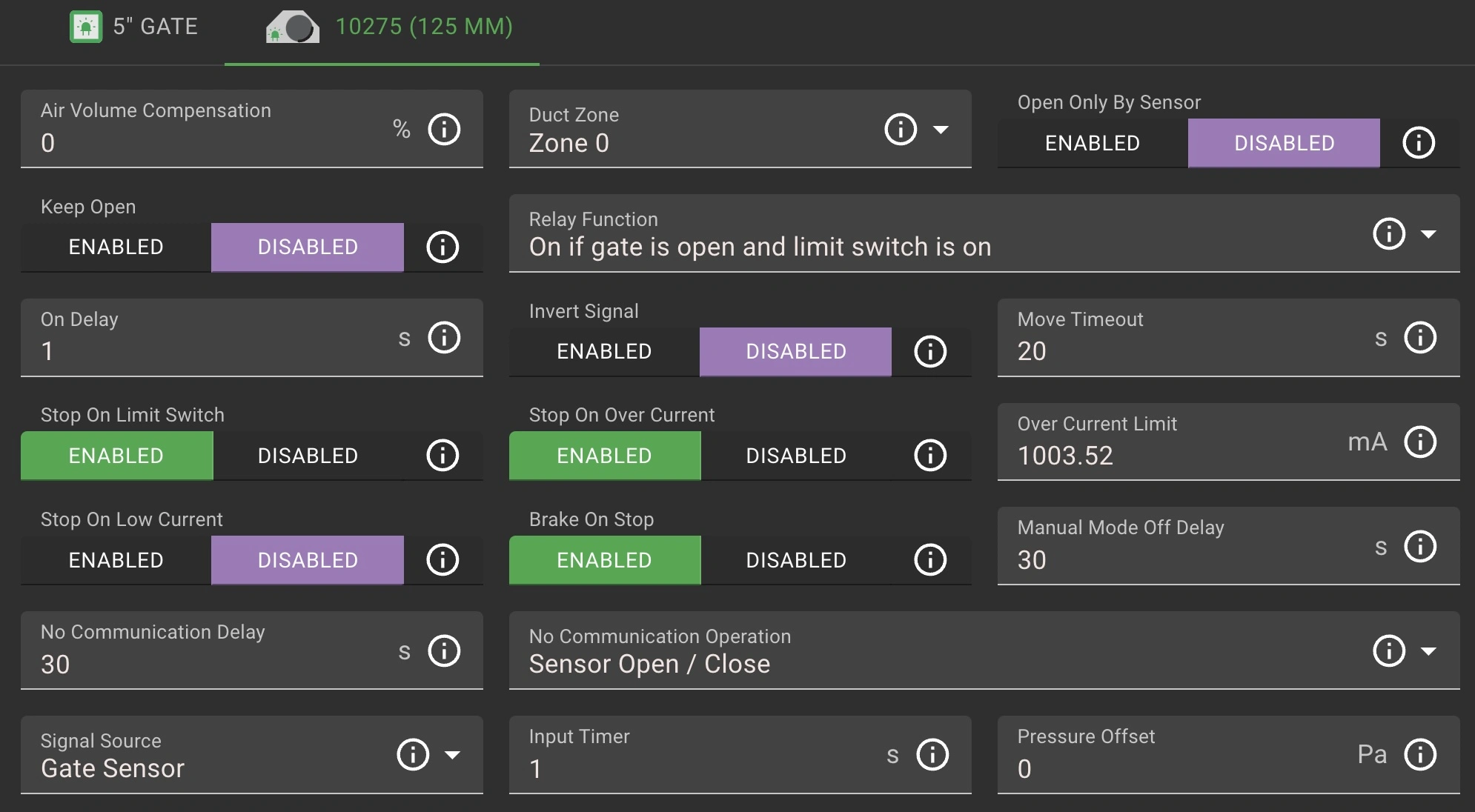Image resolution: width=1475 pixels, height=812 pixels.
Task: Select the 10275 (125 MM) tab
Action: point(389,27)
